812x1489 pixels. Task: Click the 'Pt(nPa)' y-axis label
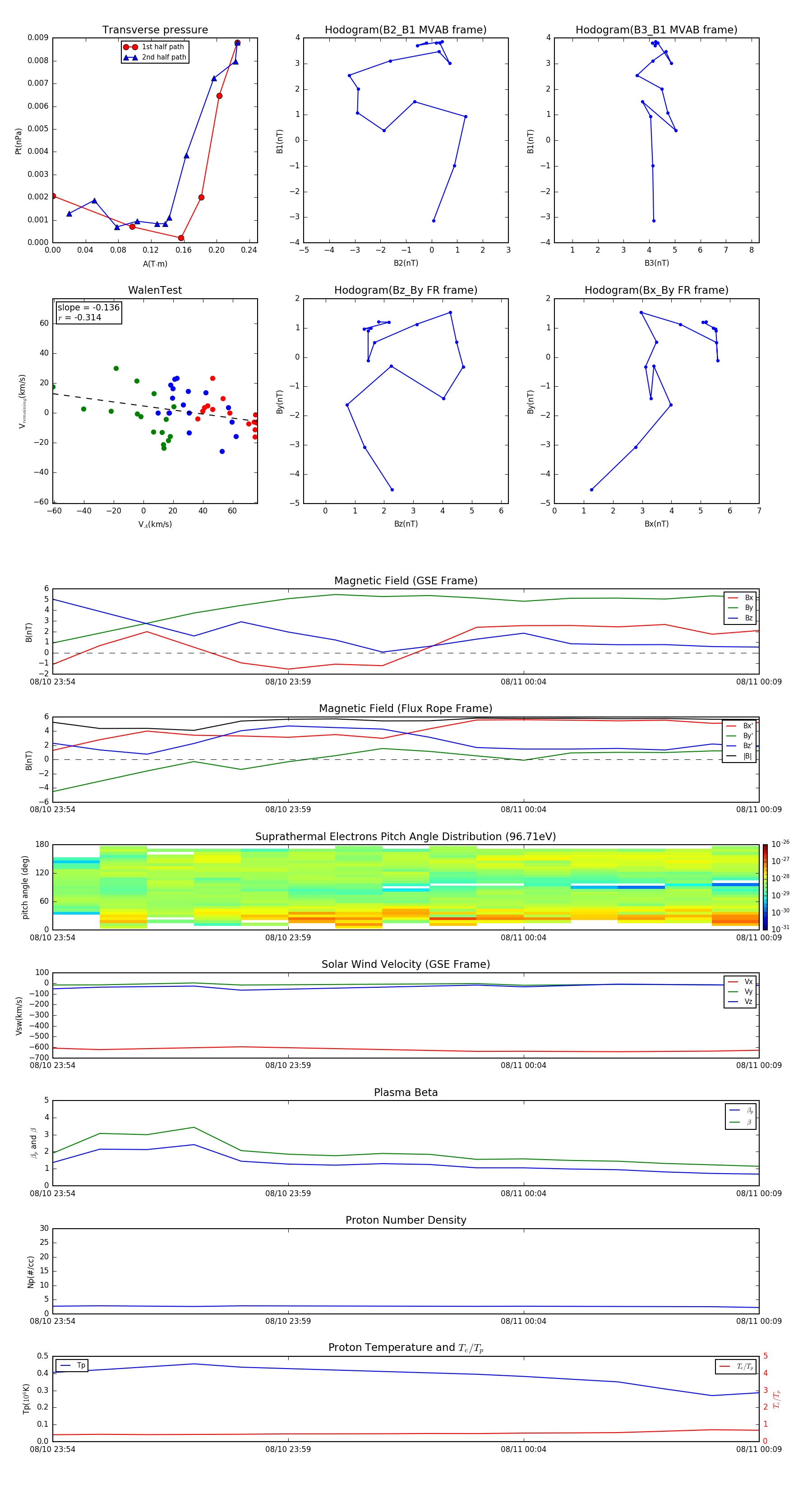click(18, 140)
